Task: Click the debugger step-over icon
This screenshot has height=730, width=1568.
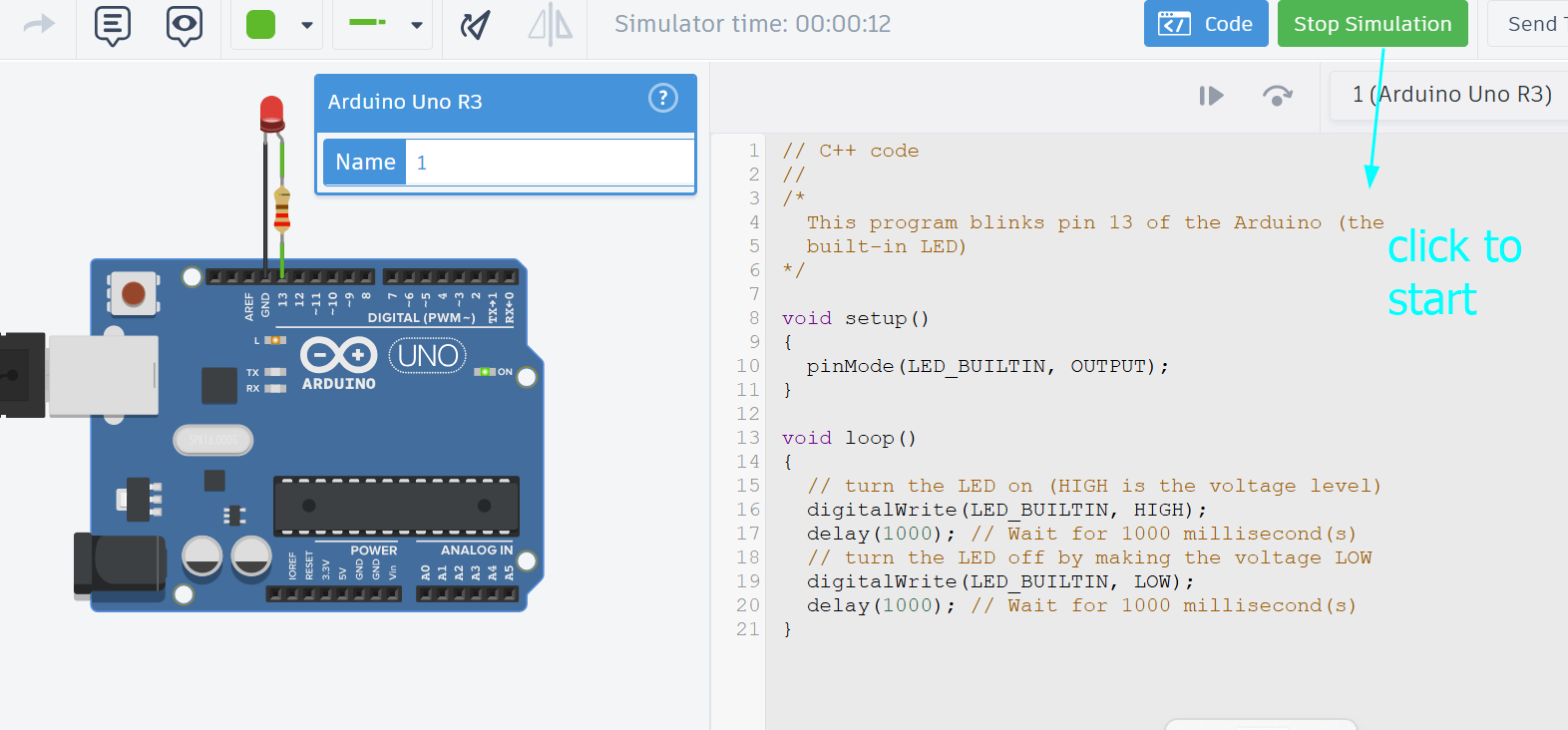Action: (1277, 96)
